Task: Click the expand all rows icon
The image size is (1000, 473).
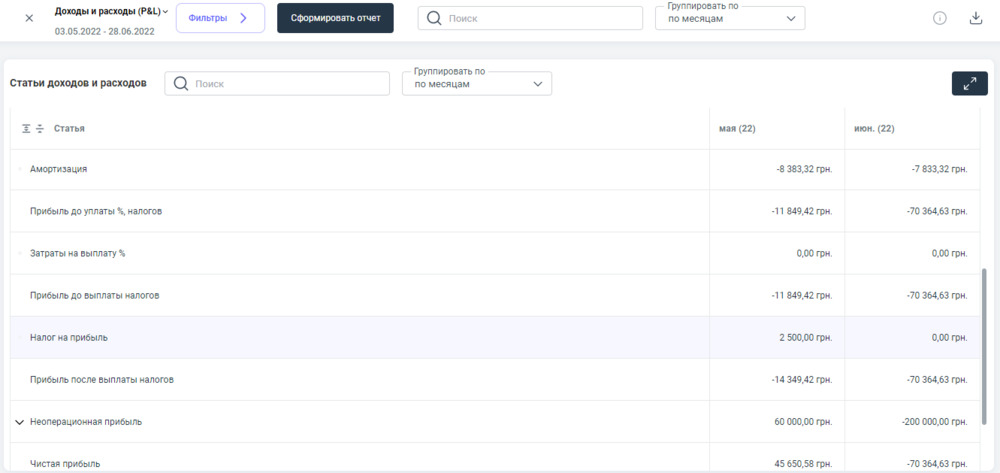Action: [x=26, y=129]
